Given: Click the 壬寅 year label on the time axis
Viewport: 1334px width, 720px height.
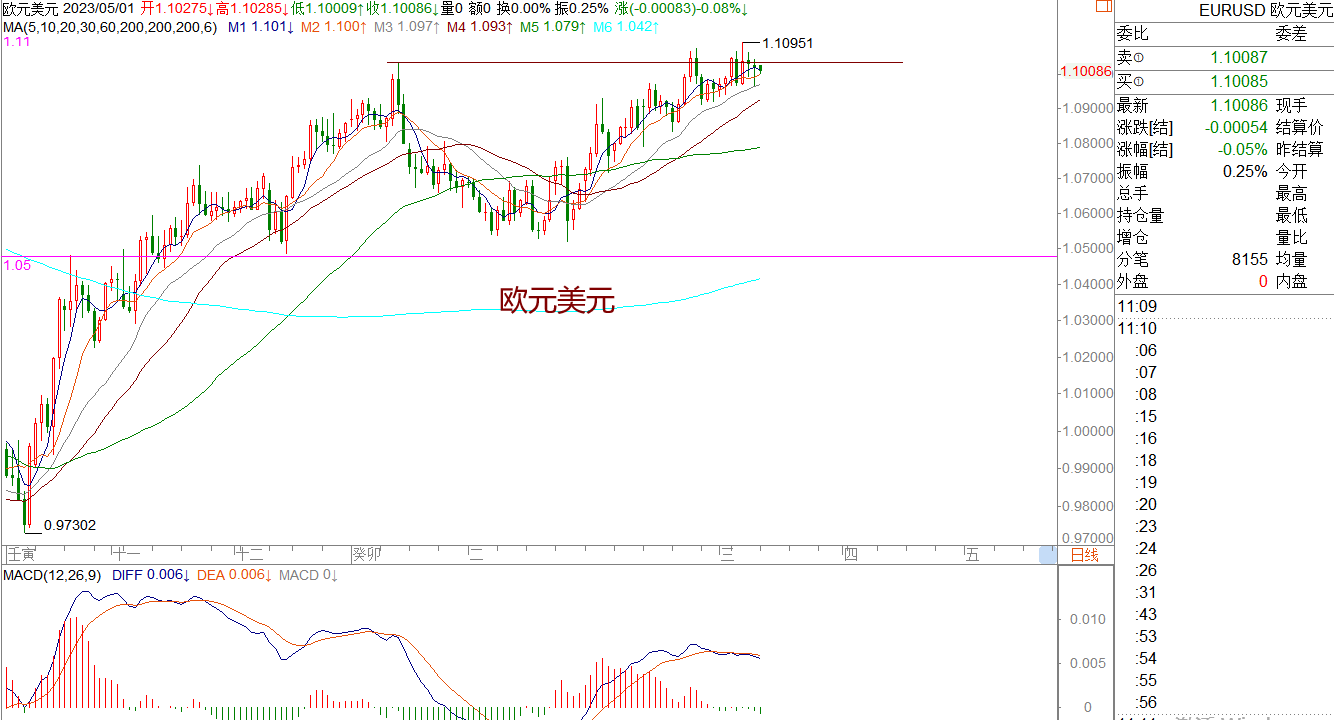Looking at the screenshot, I should 21,554.
